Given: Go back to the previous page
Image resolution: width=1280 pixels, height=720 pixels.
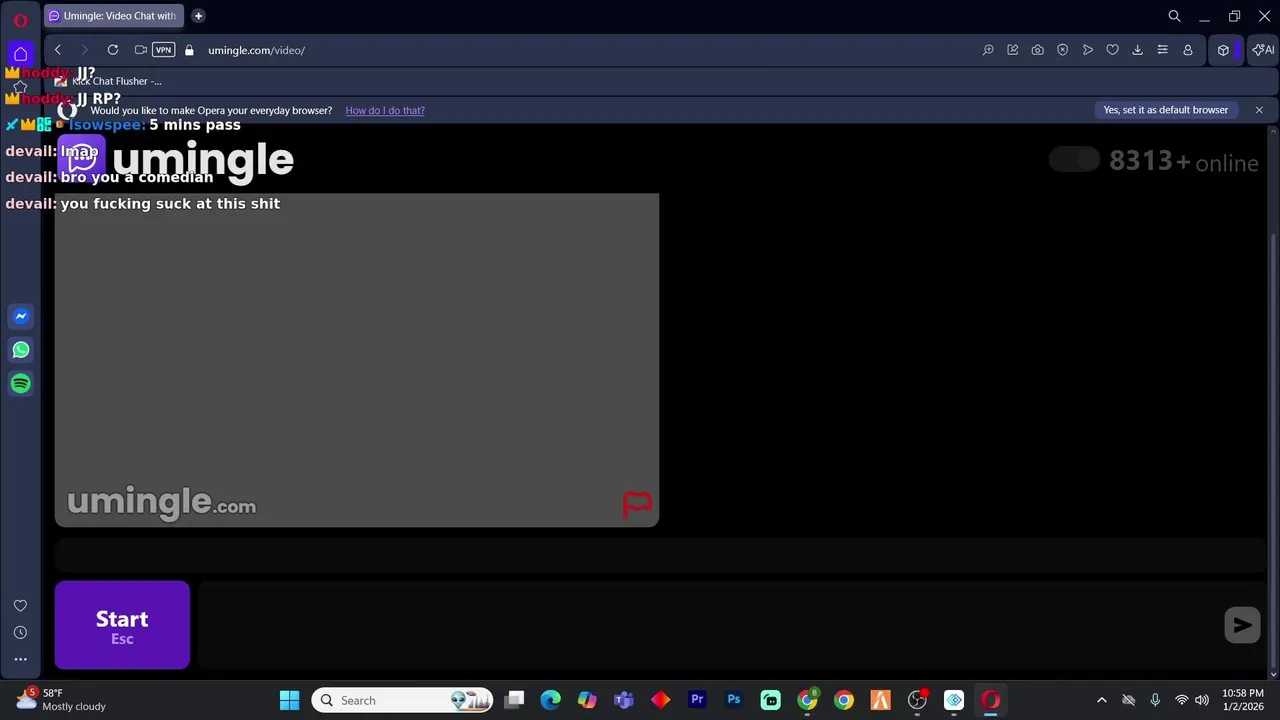Looking at the screenshot, I should [58, 50].
